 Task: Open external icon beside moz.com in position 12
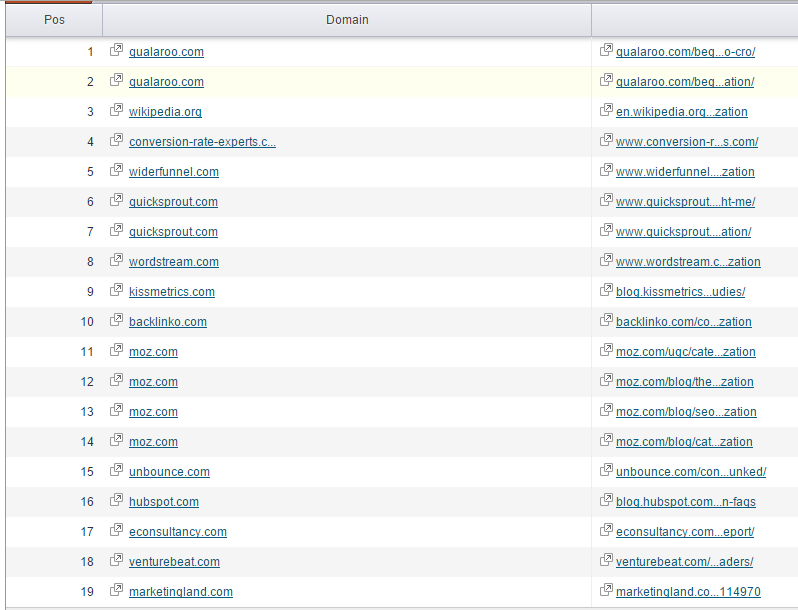[117, 380]
